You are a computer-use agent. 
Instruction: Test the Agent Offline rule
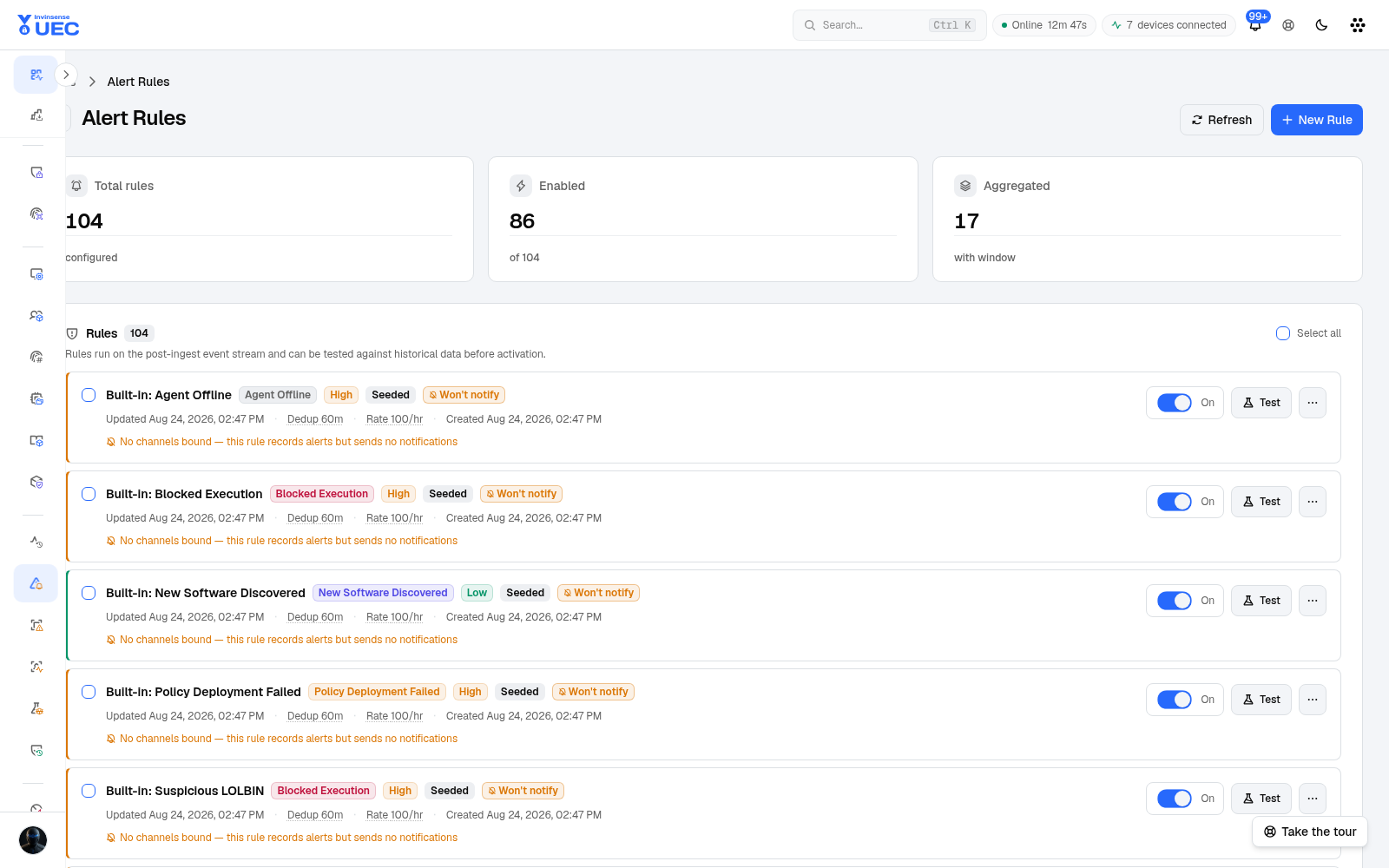click(1261, 403)
